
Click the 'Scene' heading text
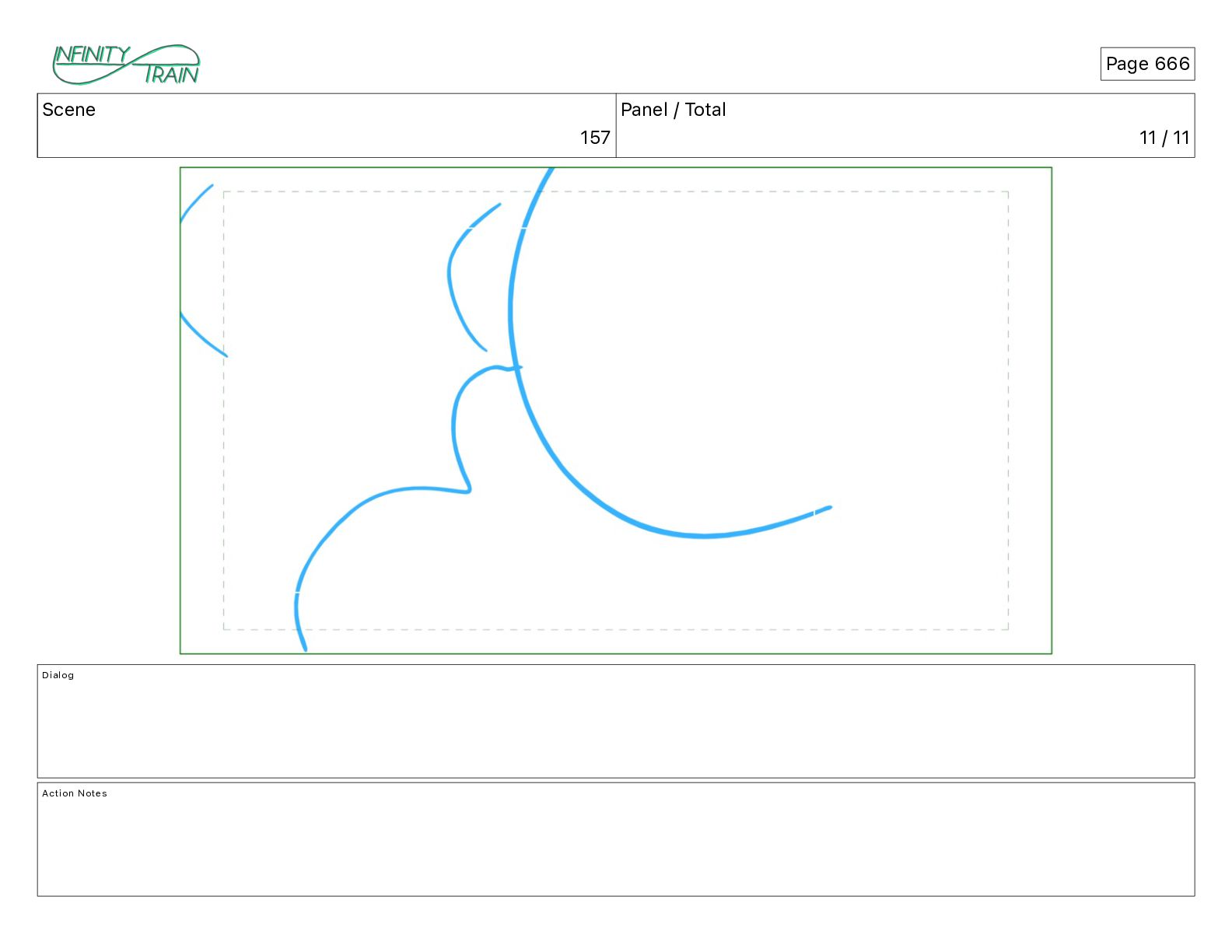tap(68, 110)
